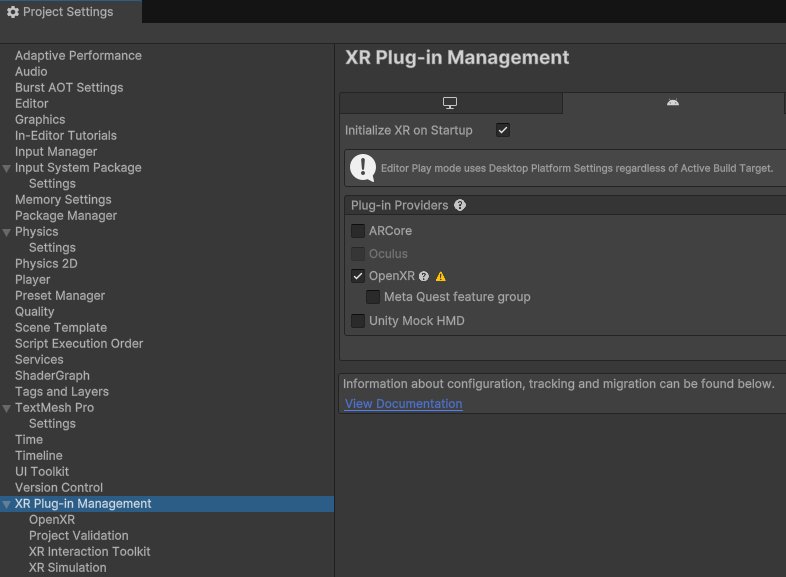786x577 pixels.
Task: Open Settings under TextMesh Pro
Action: pos(52,424)
